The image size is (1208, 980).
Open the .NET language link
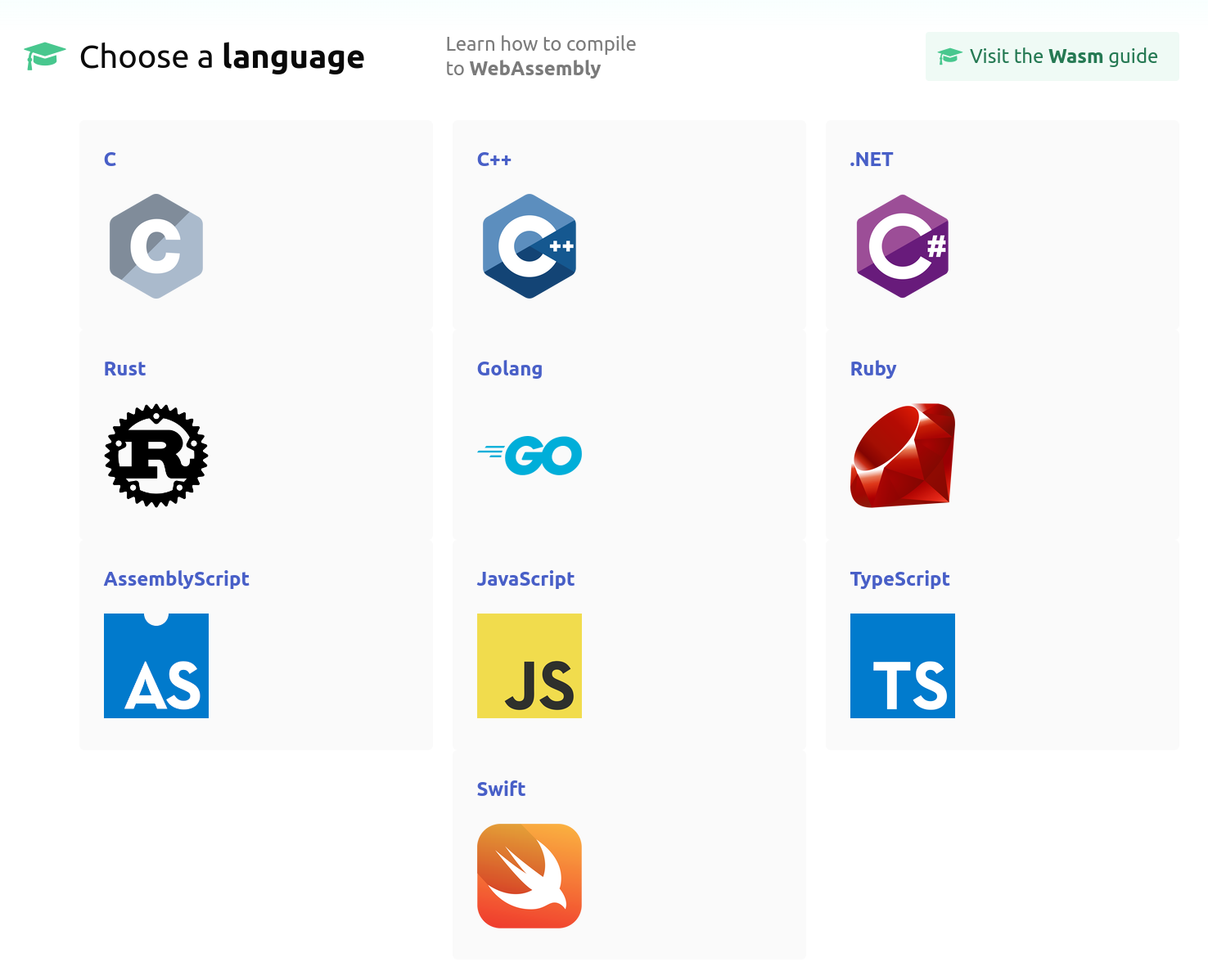click(x=872, y=160)
